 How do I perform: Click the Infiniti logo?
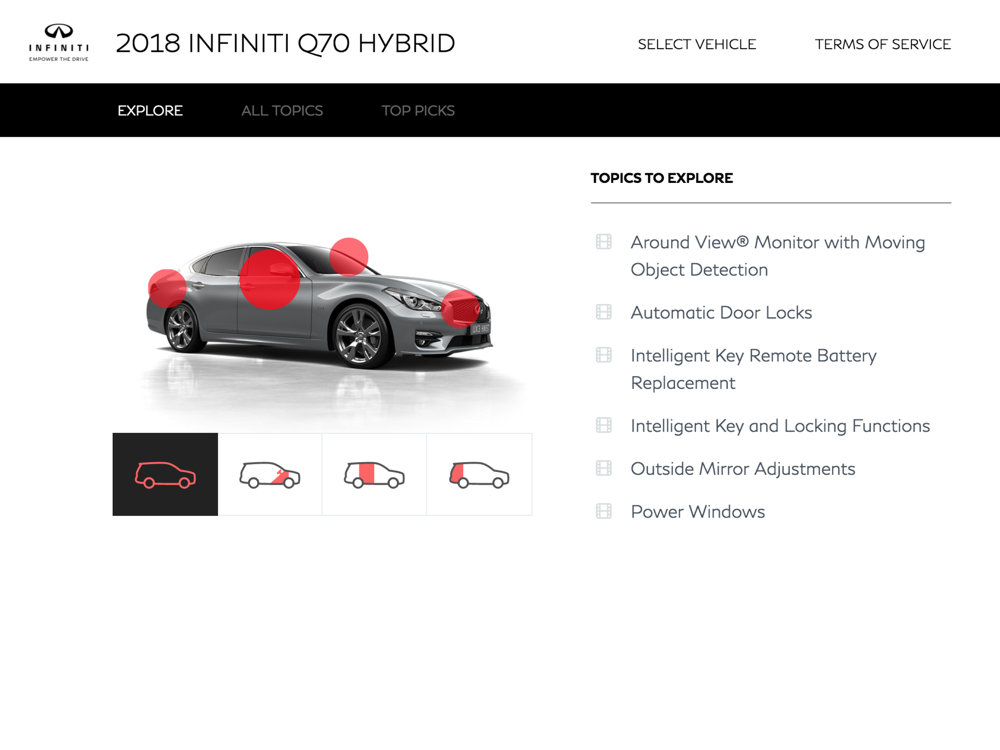(59, 42)
